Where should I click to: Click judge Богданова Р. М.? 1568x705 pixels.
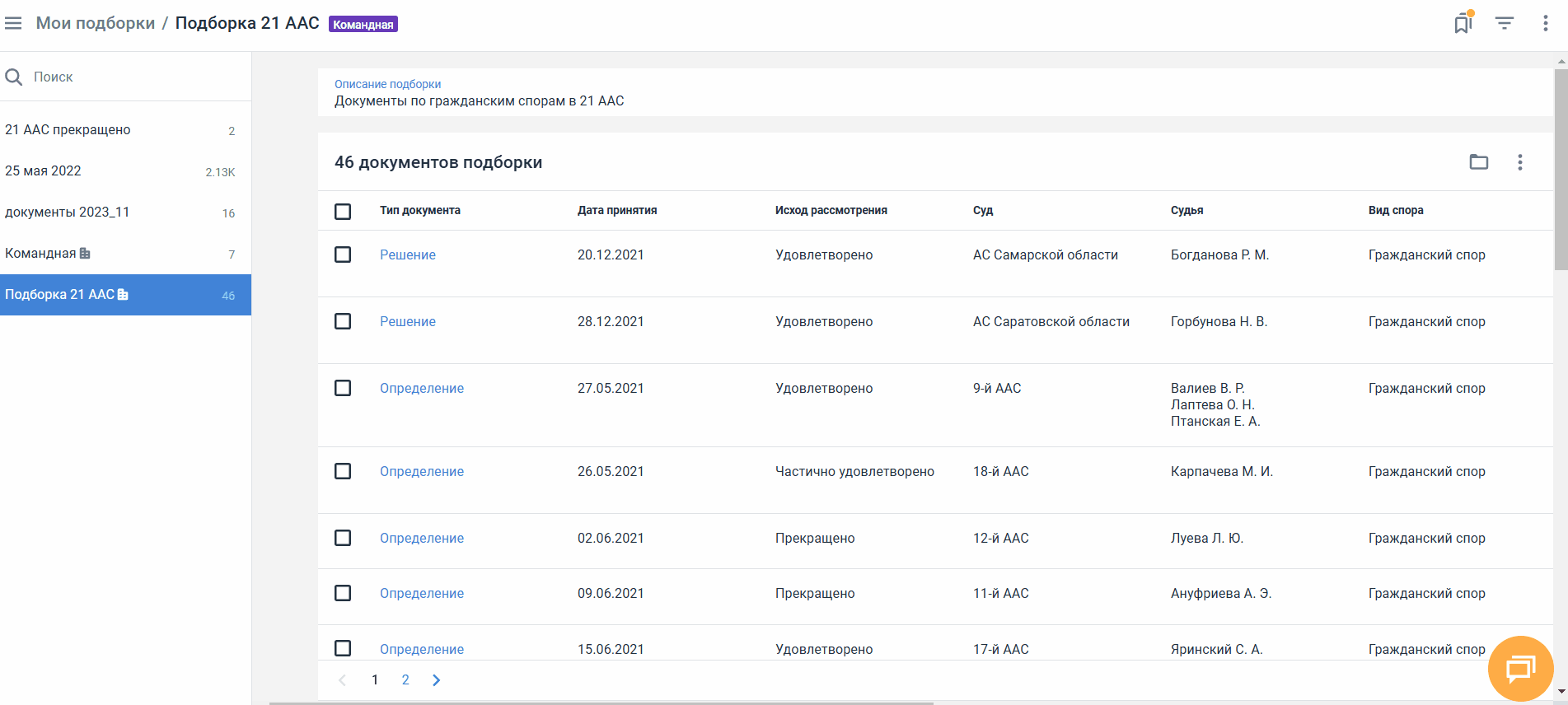(x=1219, y=255)
